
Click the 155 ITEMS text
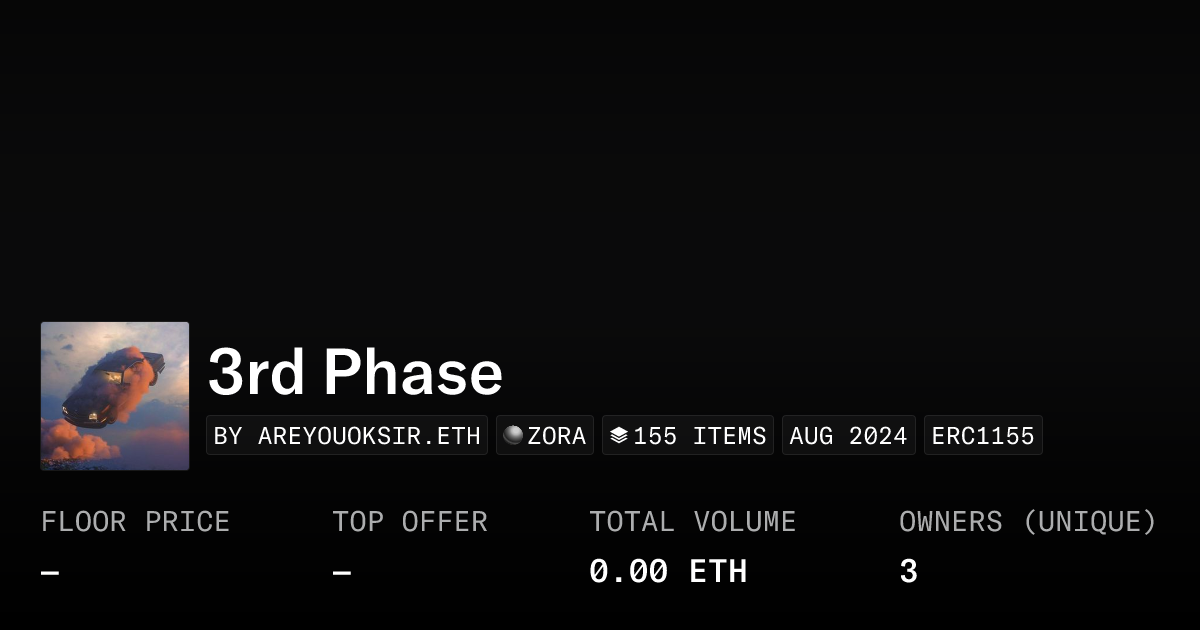[700, 436]
